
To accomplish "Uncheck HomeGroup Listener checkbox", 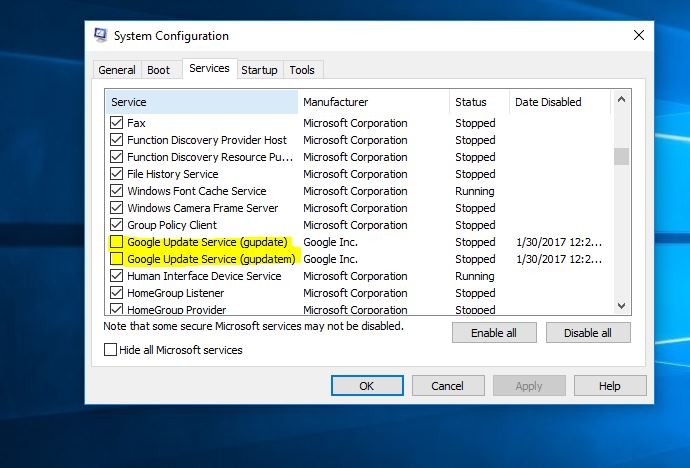I will 116,293.
